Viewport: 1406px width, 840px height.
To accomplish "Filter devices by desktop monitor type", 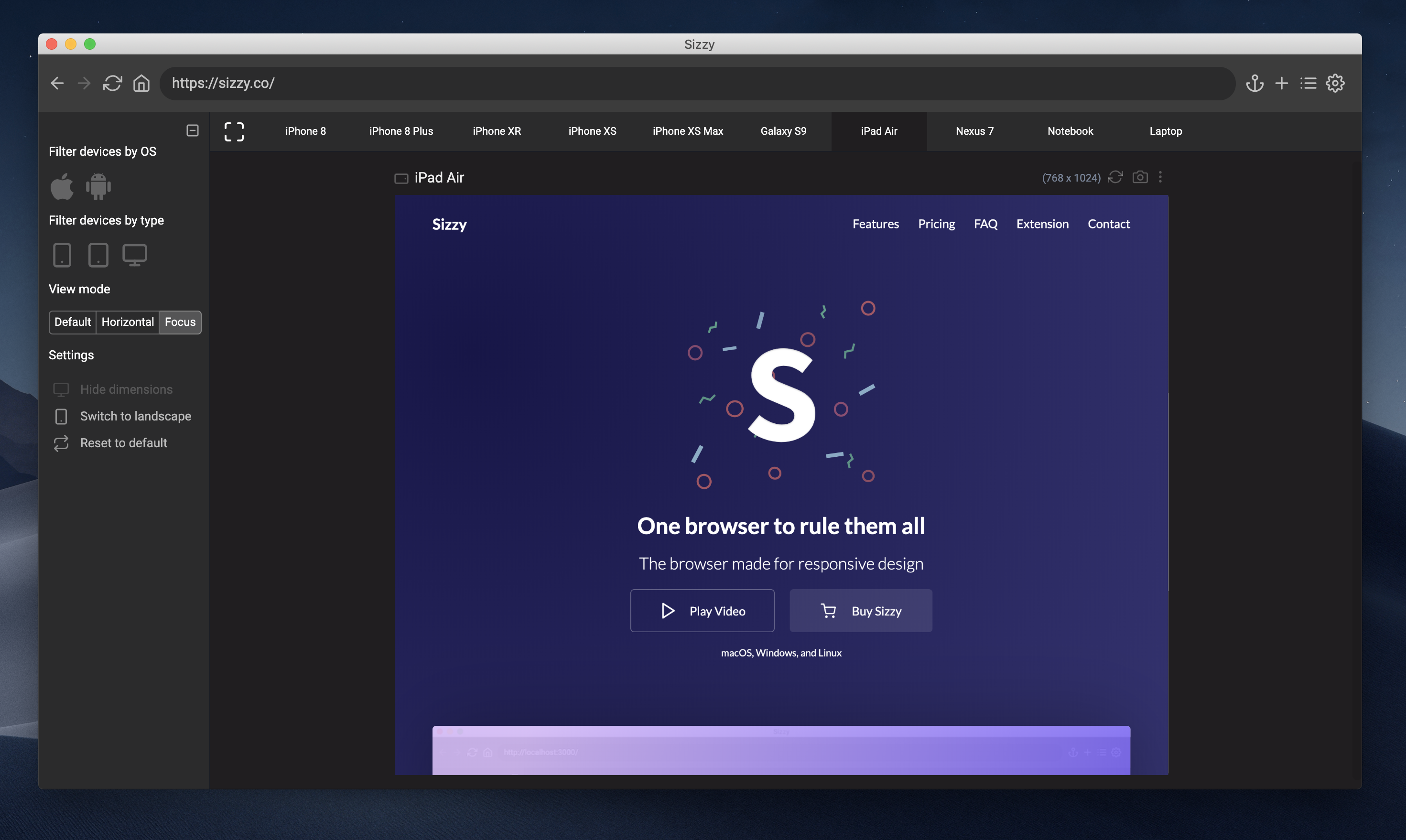I will [x=135, y=255].
